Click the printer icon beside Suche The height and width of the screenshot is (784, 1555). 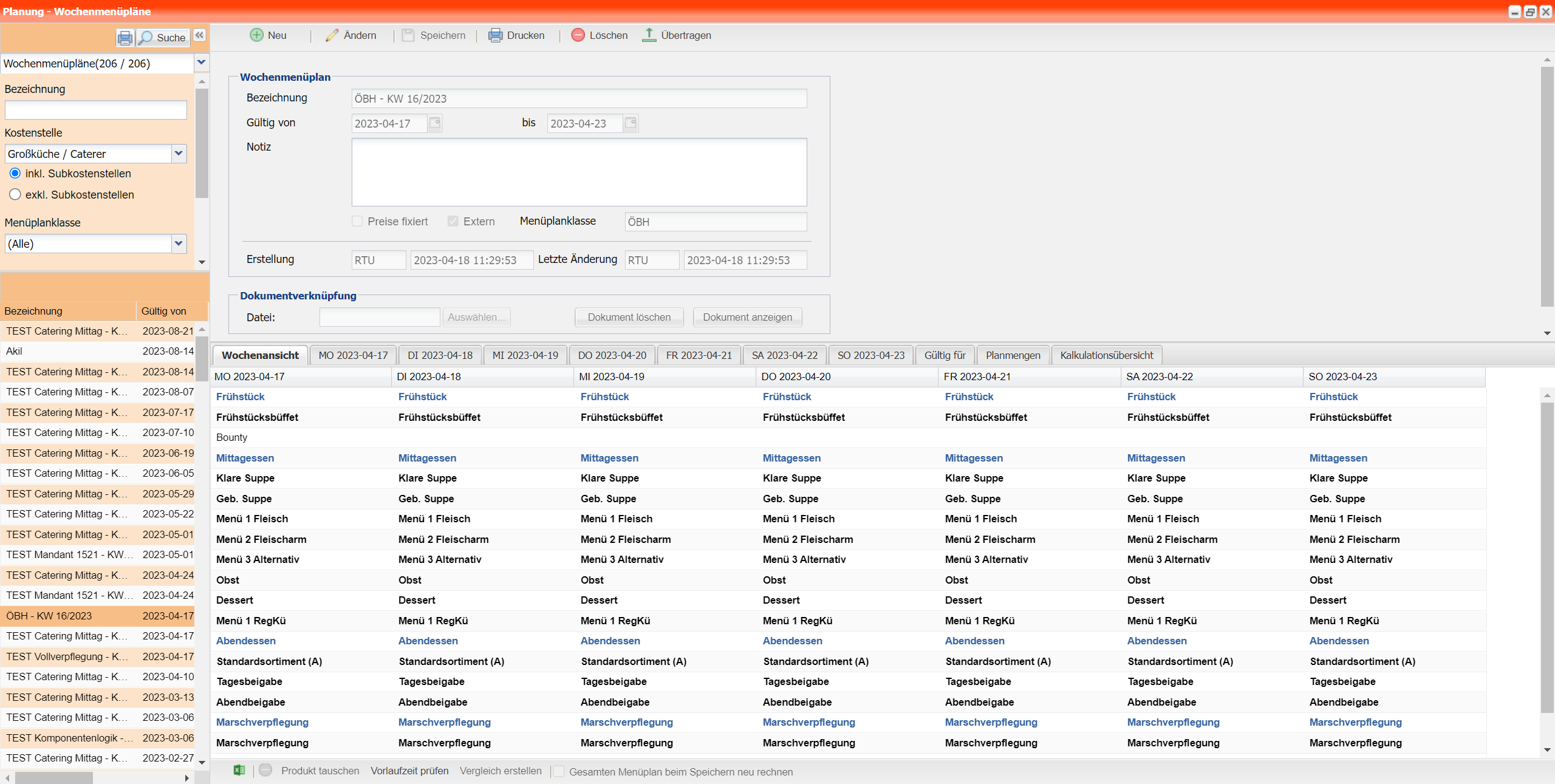(x=125, y=38)
